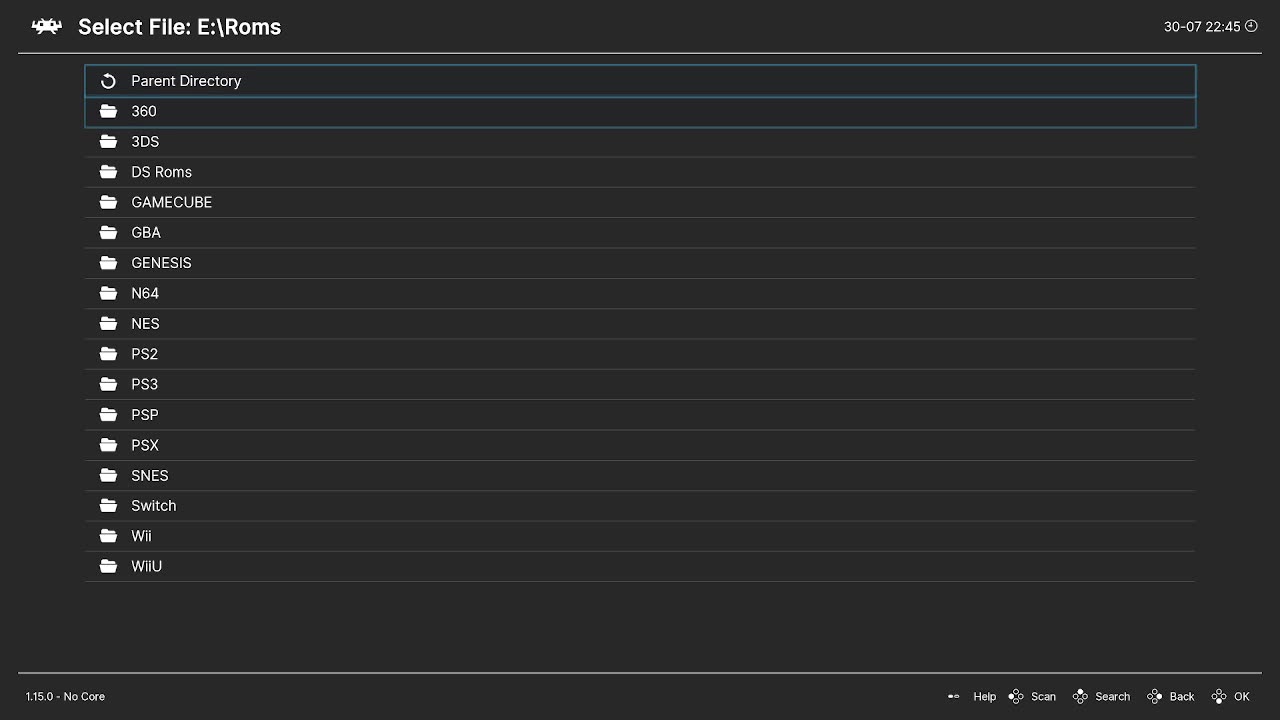Click the clock icon beside the time
The width and height of the screenshot is (1280, 720).
[1251, 26]
